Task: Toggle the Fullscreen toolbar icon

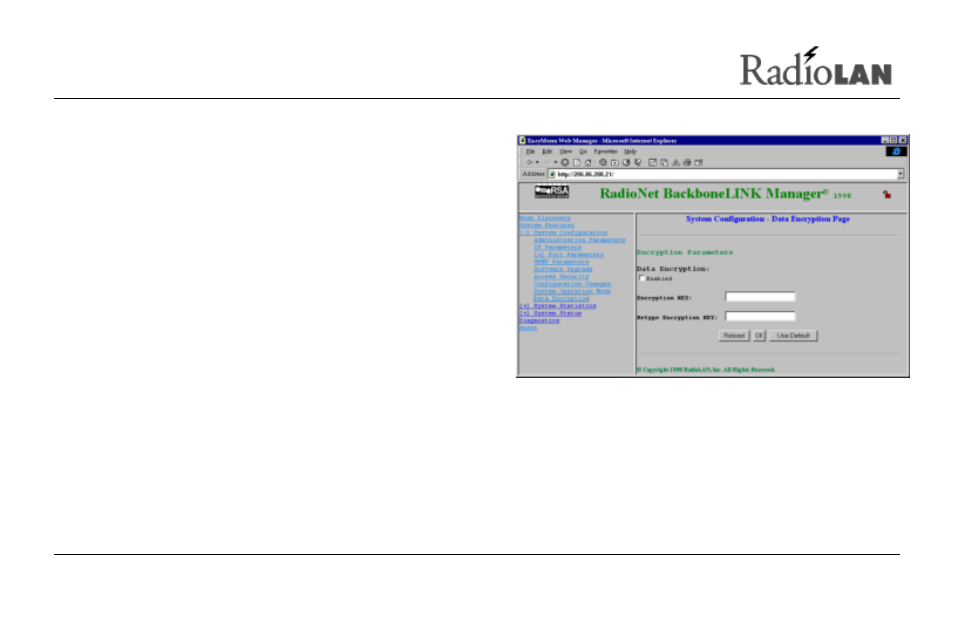Action: 652,162
